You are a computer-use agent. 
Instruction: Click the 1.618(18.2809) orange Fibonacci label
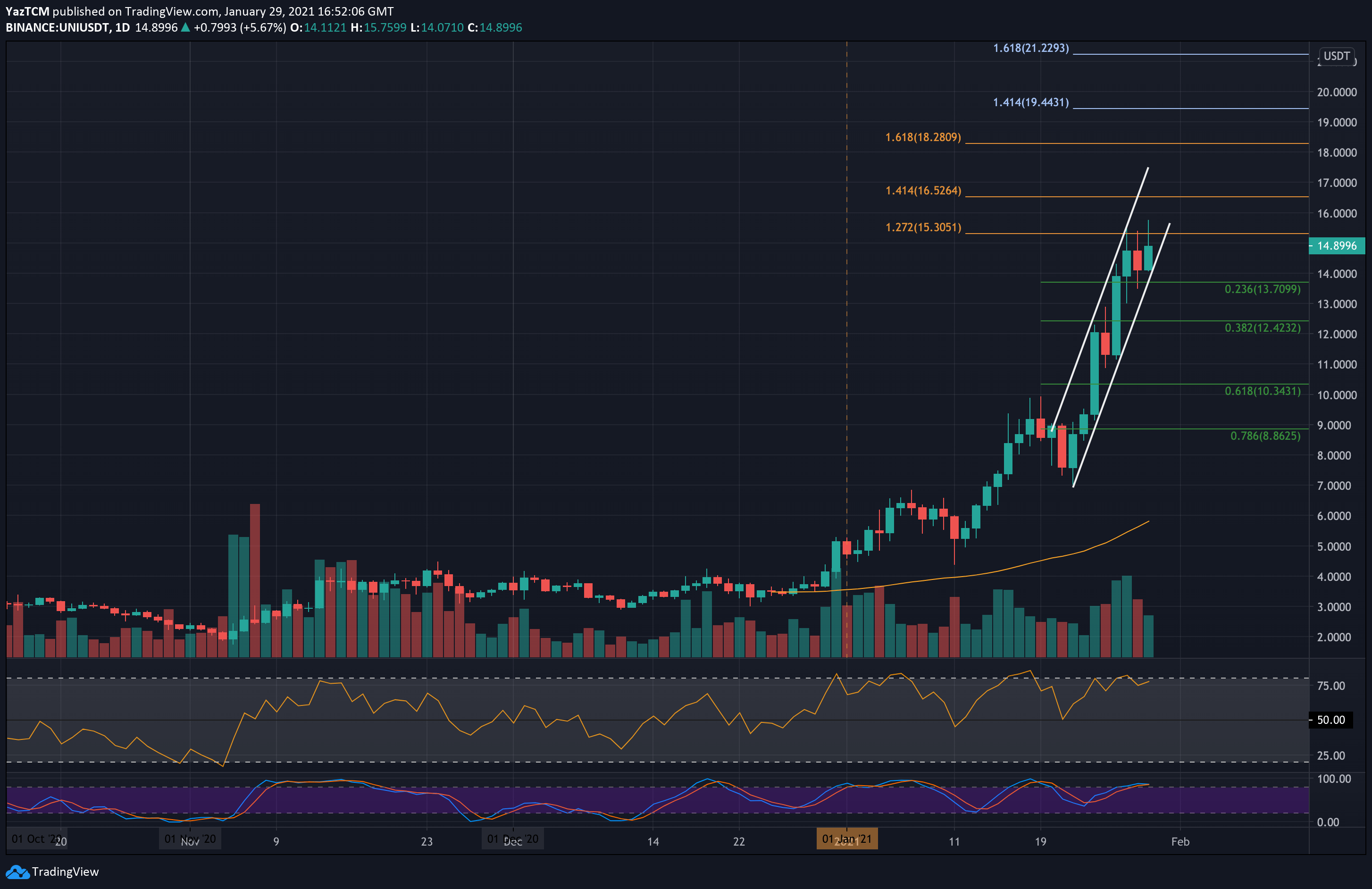coord(923,137)
